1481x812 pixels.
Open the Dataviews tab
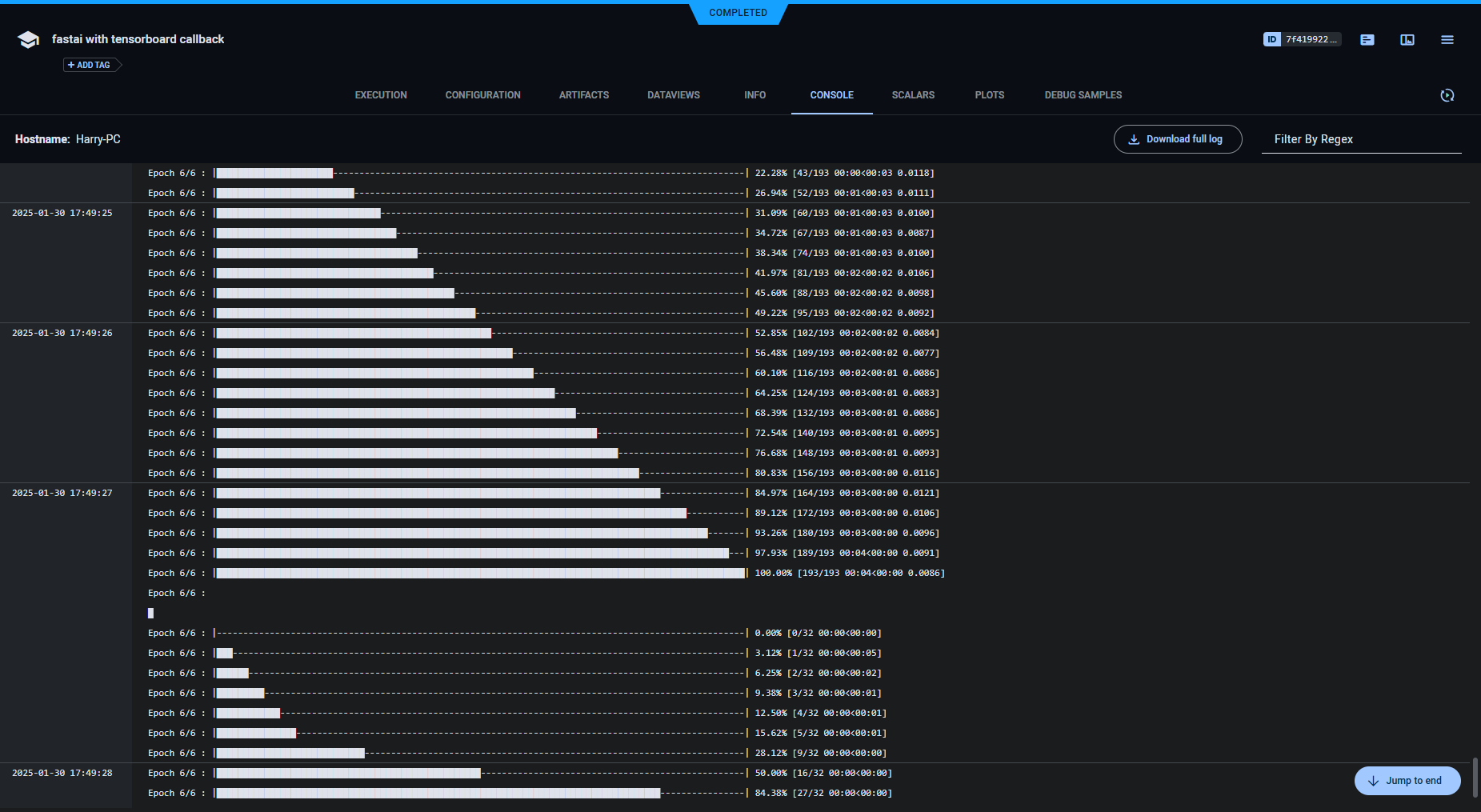point(673,95)
